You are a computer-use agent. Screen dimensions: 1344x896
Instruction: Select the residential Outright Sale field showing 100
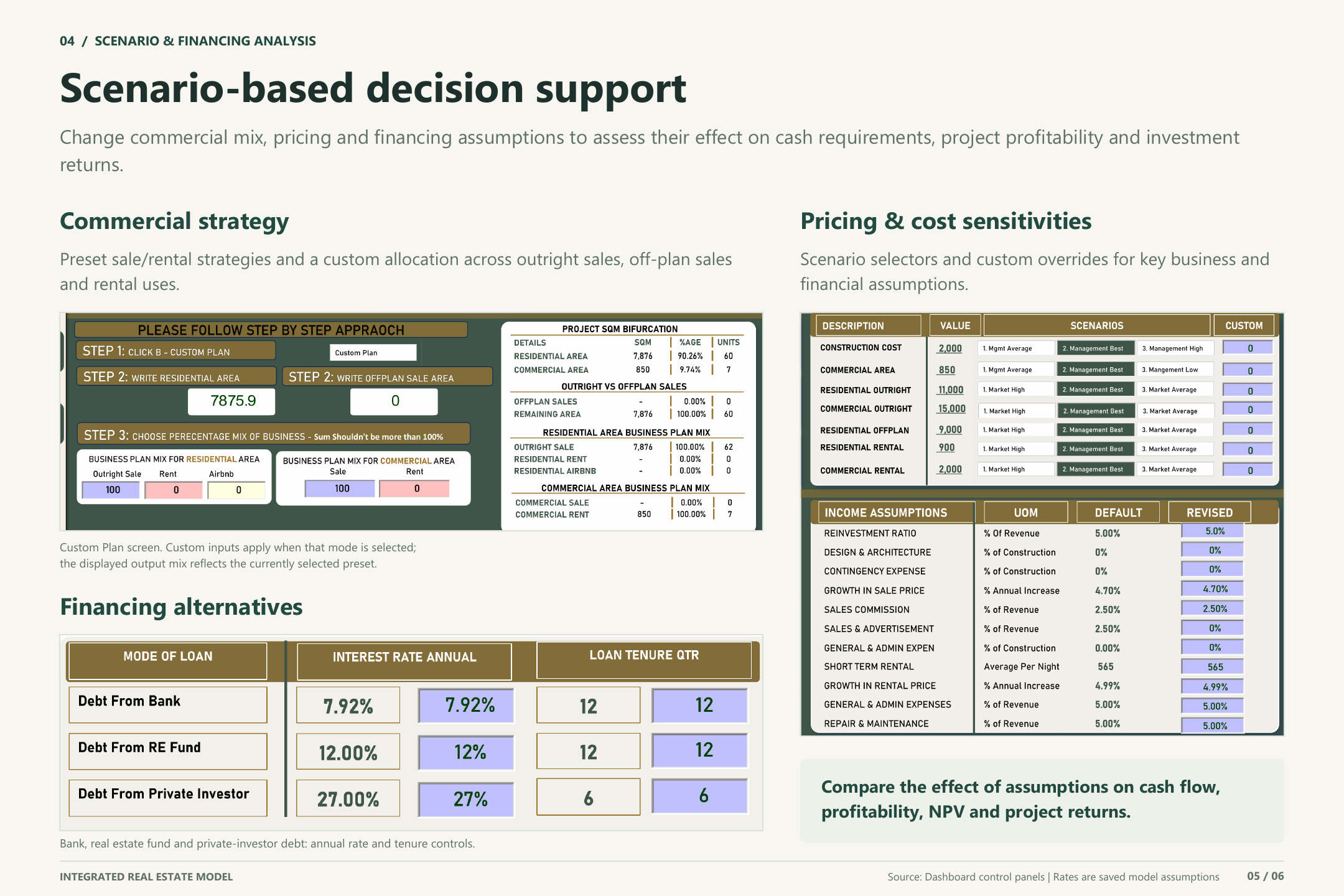111,490
